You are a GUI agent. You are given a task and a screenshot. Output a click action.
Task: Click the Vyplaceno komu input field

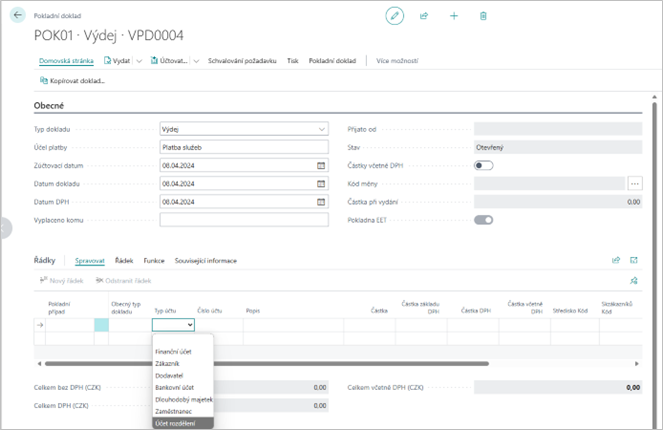click(x=243, y=220)
